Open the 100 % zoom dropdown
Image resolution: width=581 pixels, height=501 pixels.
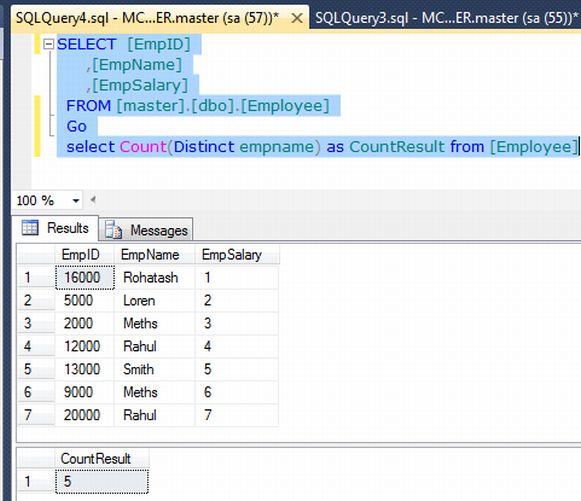76,200
